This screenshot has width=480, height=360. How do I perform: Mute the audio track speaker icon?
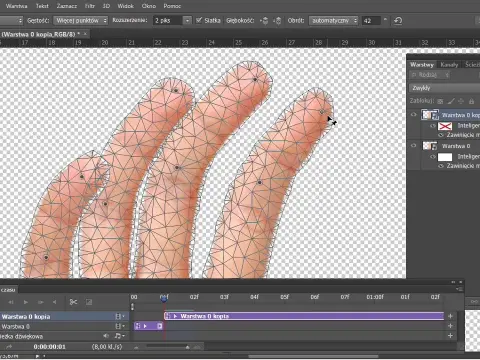[x=106, y=336]
